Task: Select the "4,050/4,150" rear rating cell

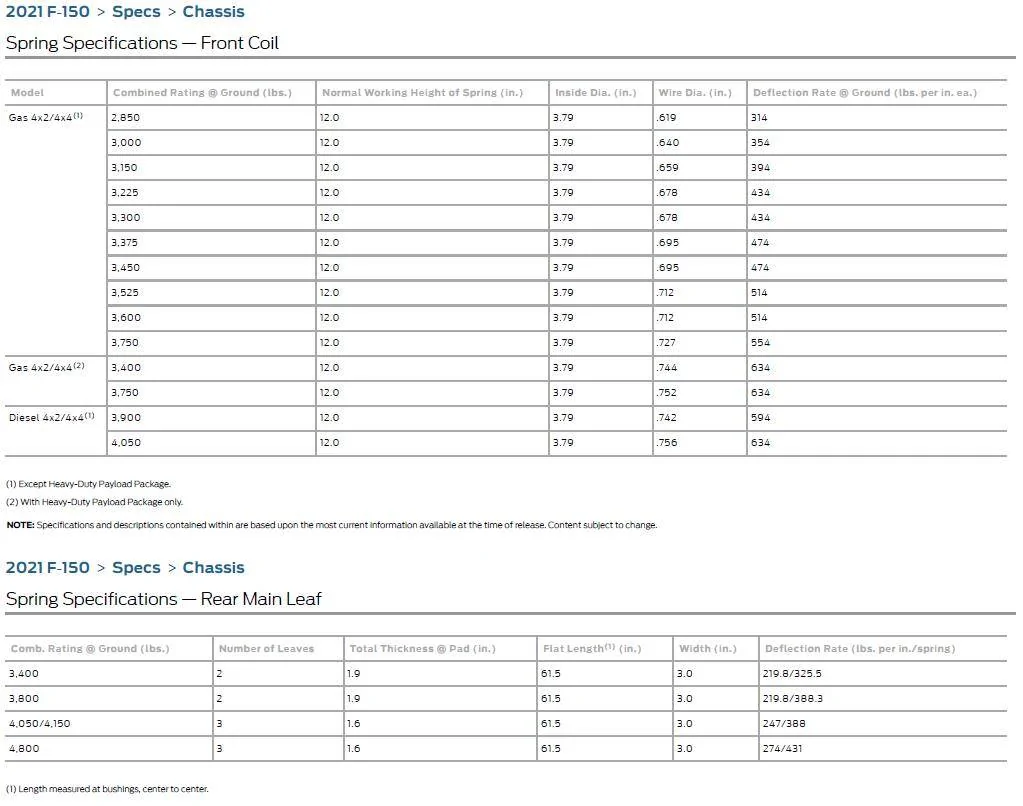Action: coord(40,724)
